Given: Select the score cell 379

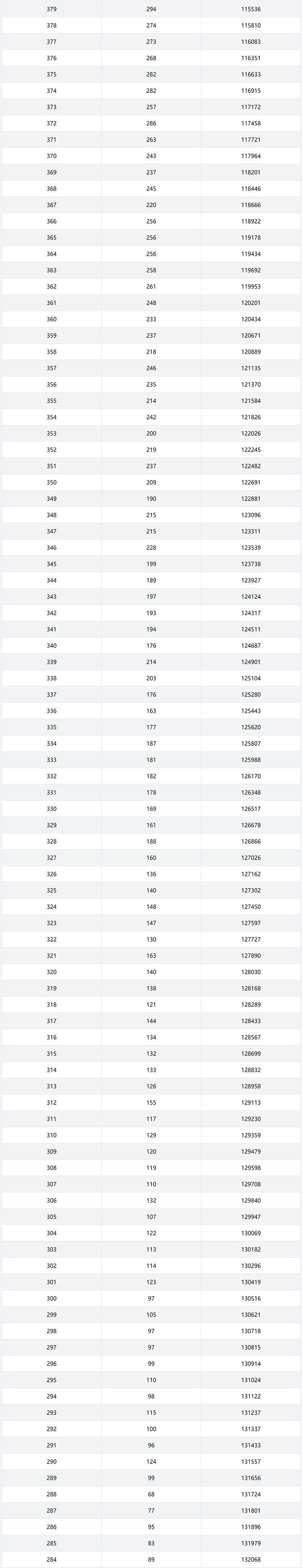Looking at the screenshot, I should point(51,9).
